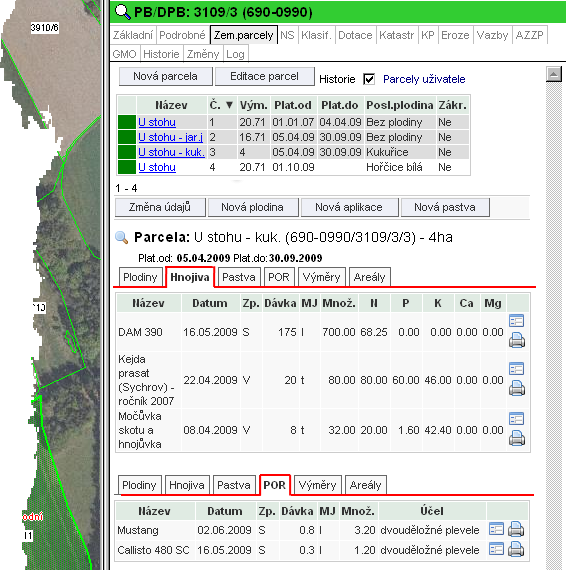Screen dimensions: 566x570
Task: Click the Nová parcela button
Action: point(165,76)
